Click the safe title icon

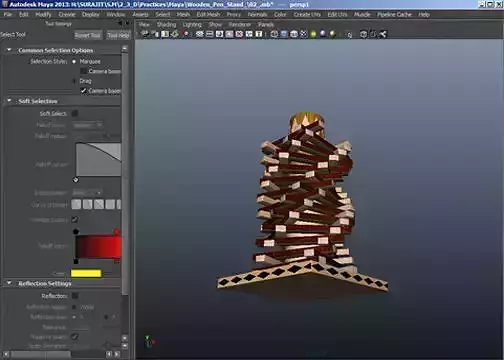pos(259,34)
